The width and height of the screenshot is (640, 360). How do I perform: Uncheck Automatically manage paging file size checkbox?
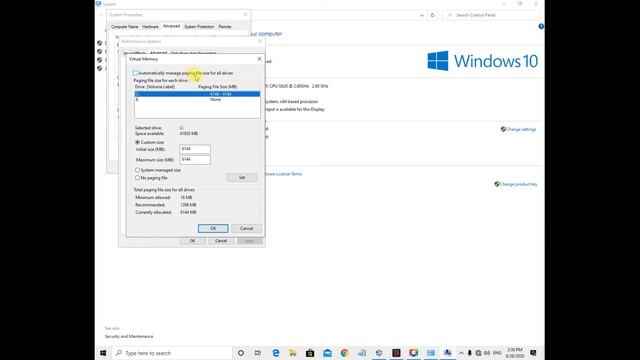coord(135,73)
